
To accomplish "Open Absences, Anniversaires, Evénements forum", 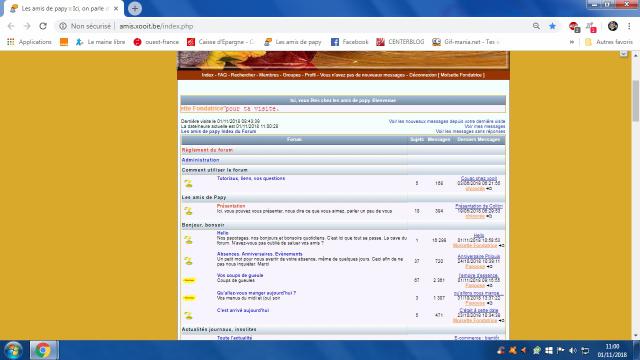I will 260,254.
